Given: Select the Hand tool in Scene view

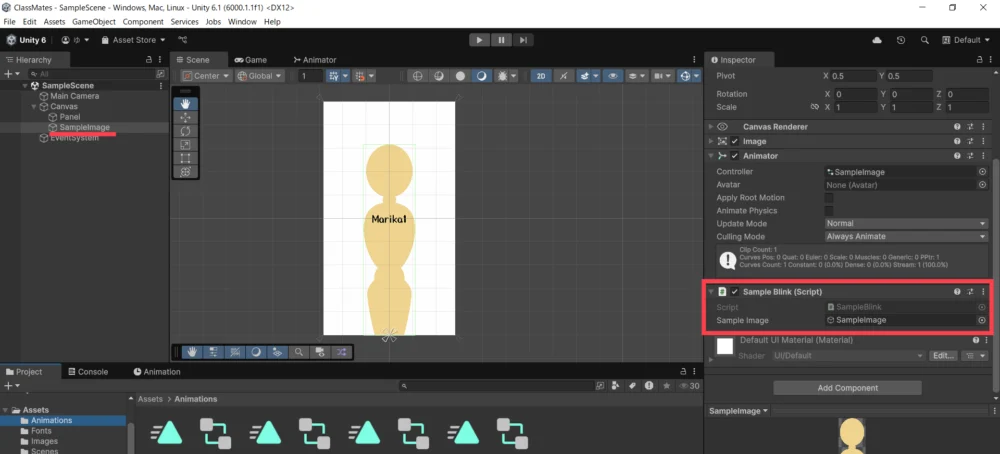Looking at the screenshot, I should point(186,104).
